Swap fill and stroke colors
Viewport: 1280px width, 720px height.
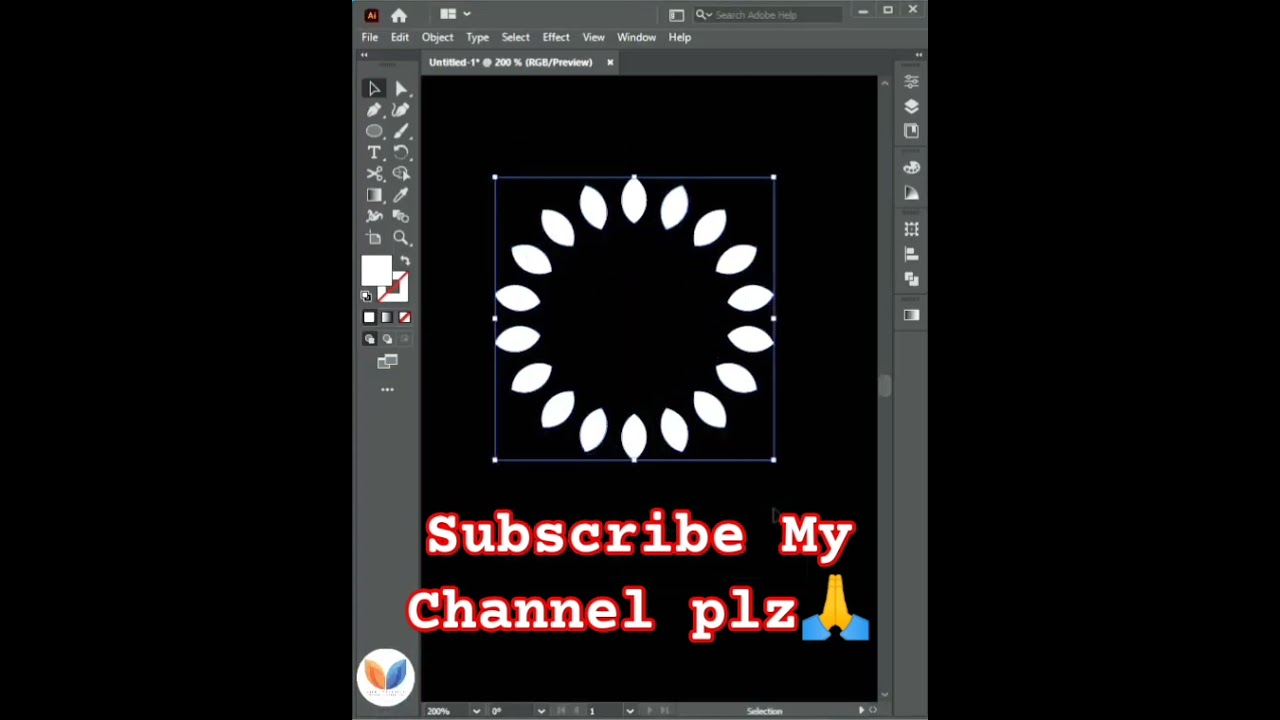point(405,261)
